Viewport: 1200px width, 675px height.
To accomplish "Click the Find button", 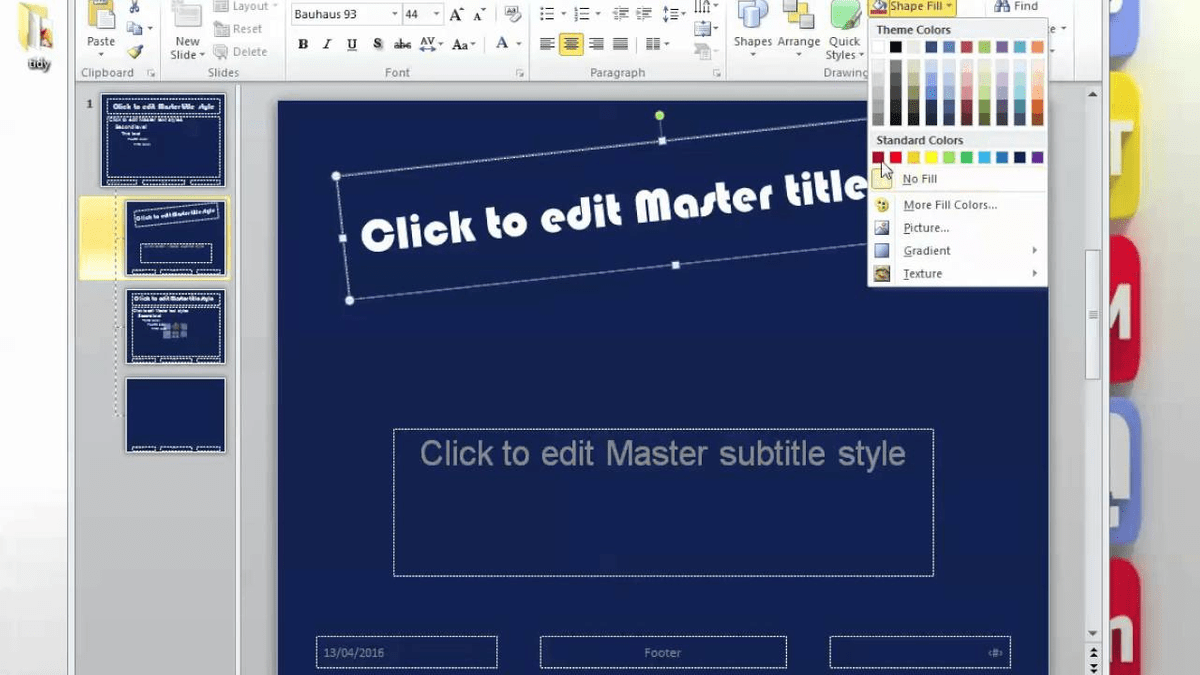I will click(1016, 7).
